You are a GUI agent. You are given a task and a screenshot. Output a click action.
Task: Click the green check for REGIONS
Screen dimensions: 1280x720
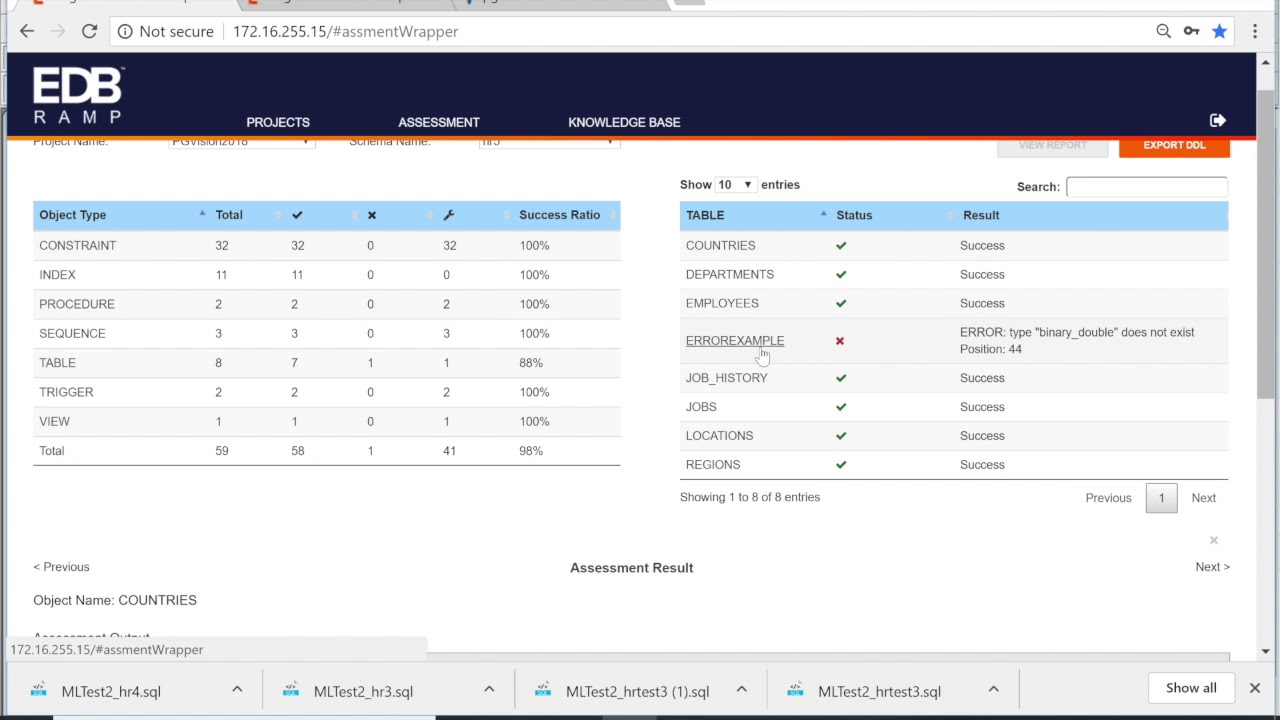coord(841,465)
